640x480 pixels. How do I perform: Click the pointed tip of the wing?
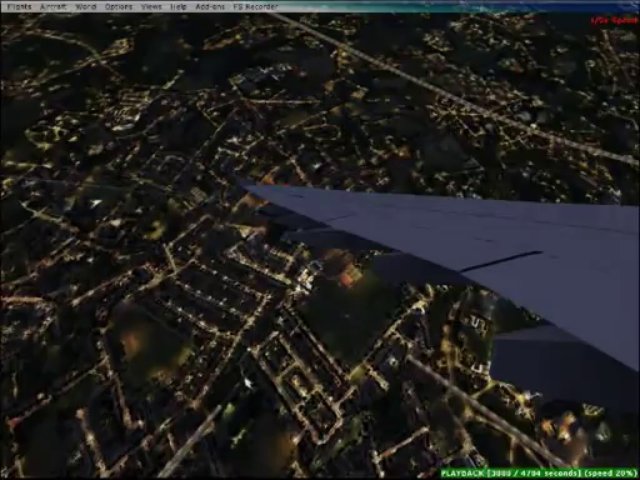[243, 185]
